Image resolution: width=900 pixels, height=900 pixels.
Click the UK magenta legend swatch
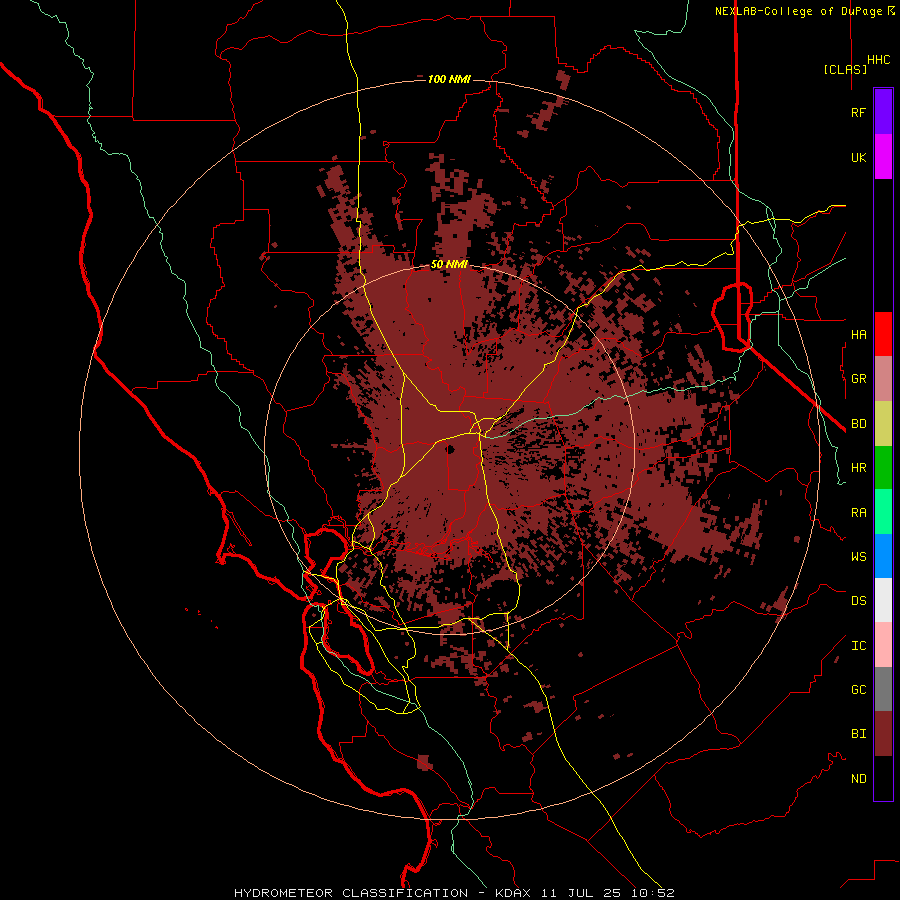point(883,157)
